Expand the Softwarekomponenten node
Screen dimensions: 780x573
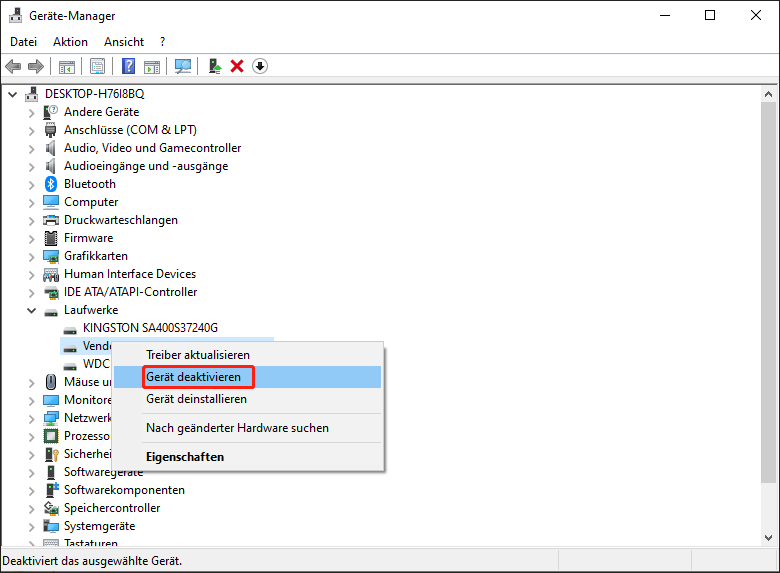coord(31,491)
